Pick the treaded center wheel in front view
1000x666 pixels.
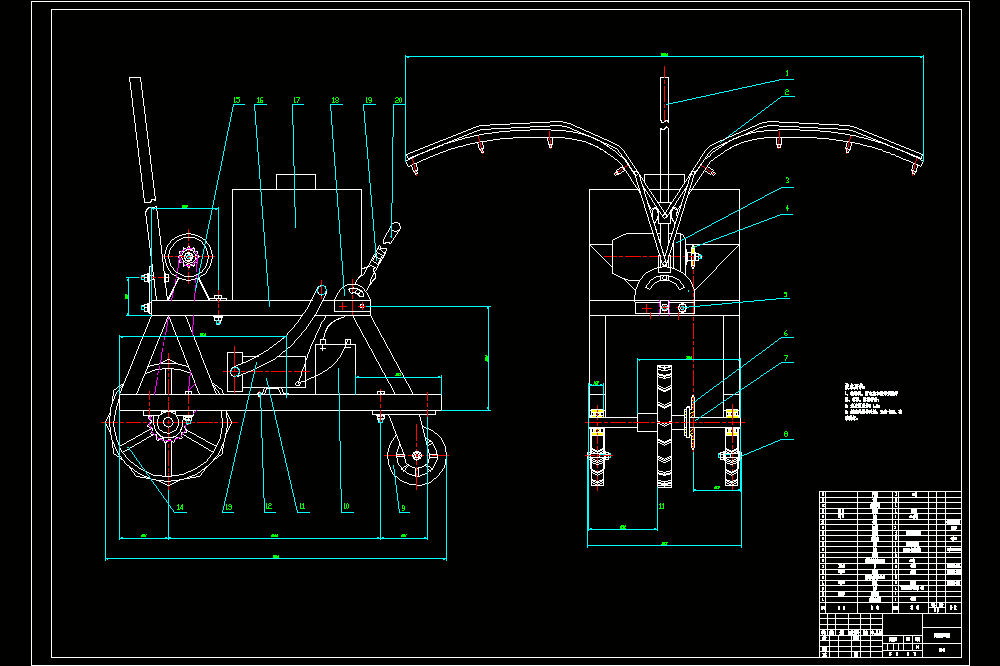(x=665, y=426)
